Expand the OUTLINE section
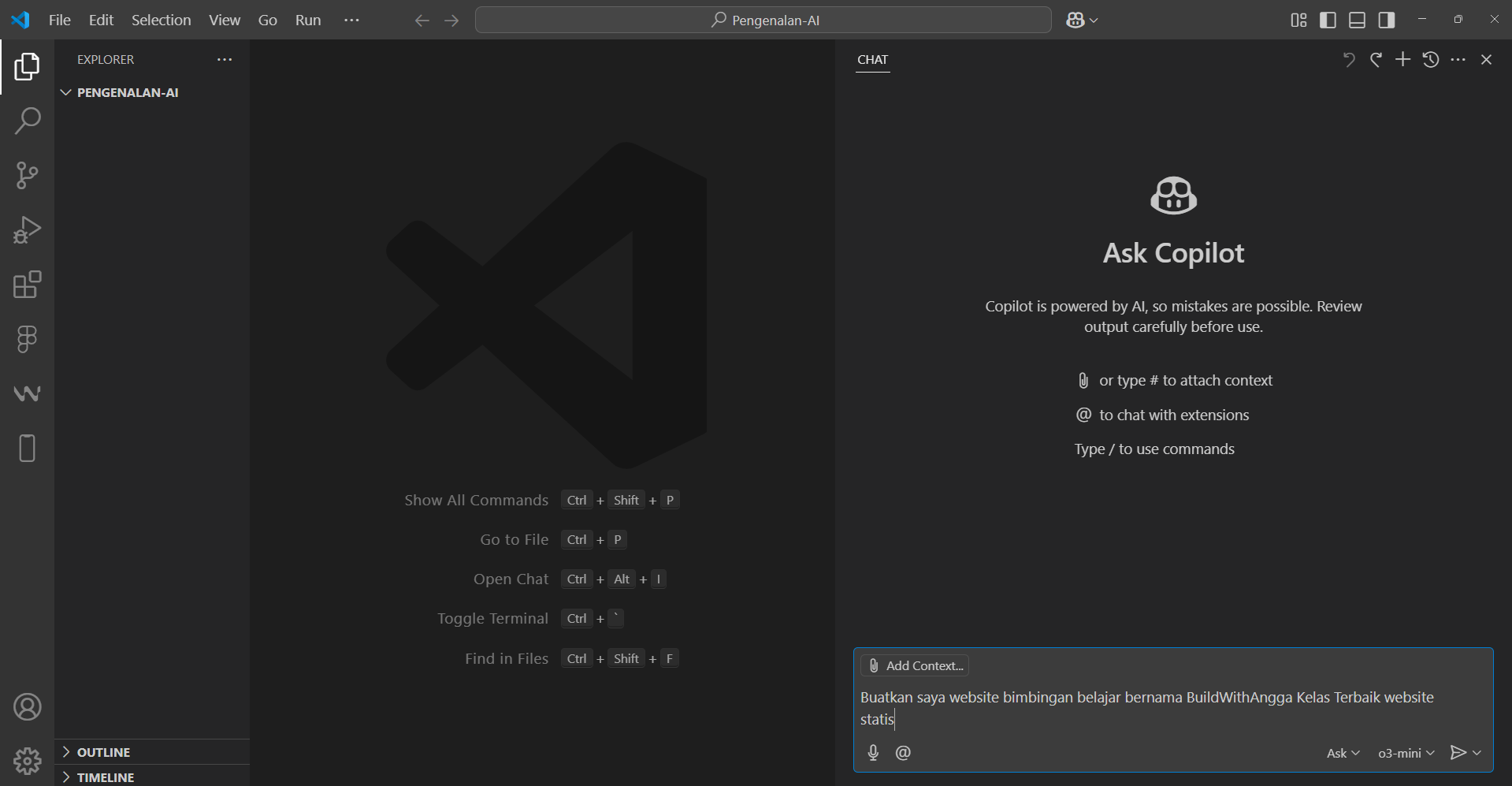This screenshot has height=786, width=1512. [x=152, y=752]
